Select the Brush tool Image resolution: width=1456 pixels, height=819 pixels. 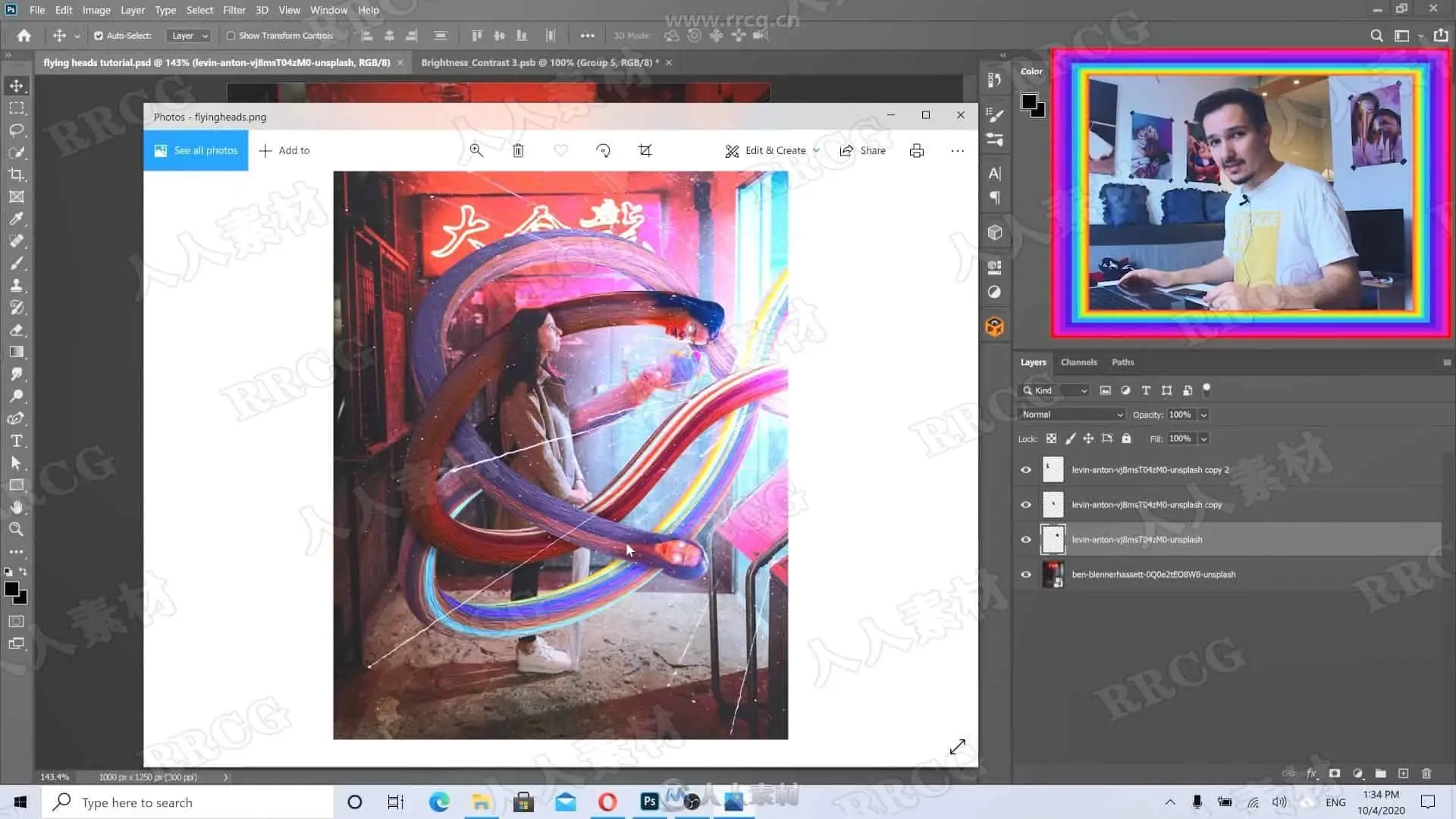[17, 263]
